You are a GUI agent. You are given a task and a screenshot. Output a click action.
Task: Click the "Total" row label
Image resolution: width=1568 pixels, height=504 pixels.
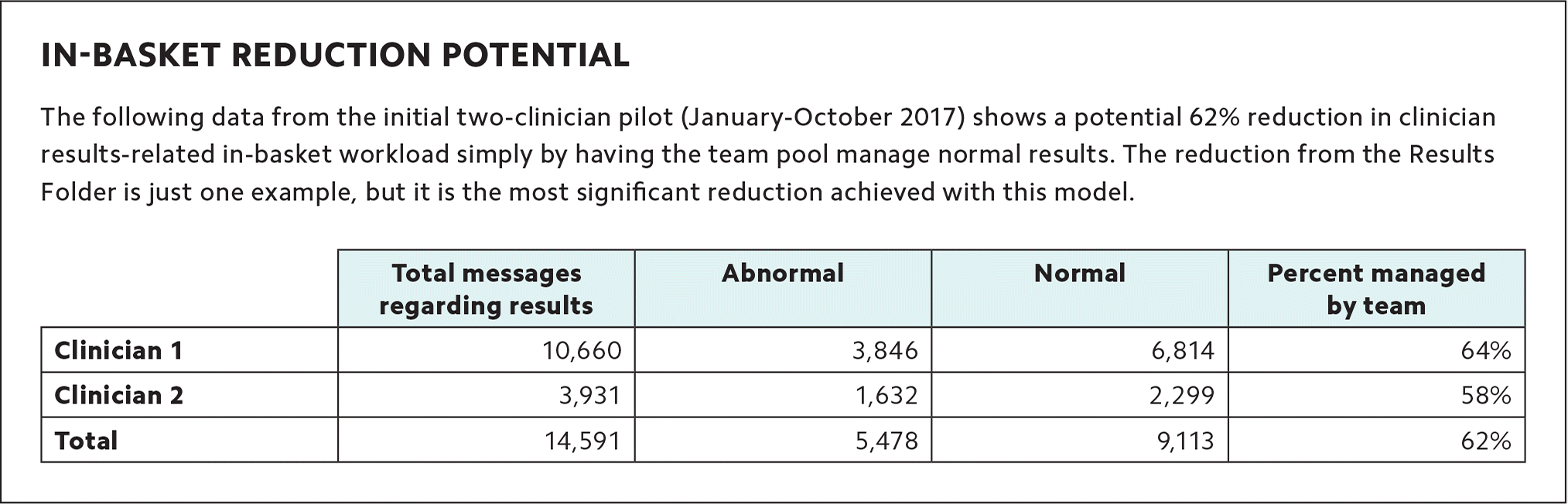87,441
